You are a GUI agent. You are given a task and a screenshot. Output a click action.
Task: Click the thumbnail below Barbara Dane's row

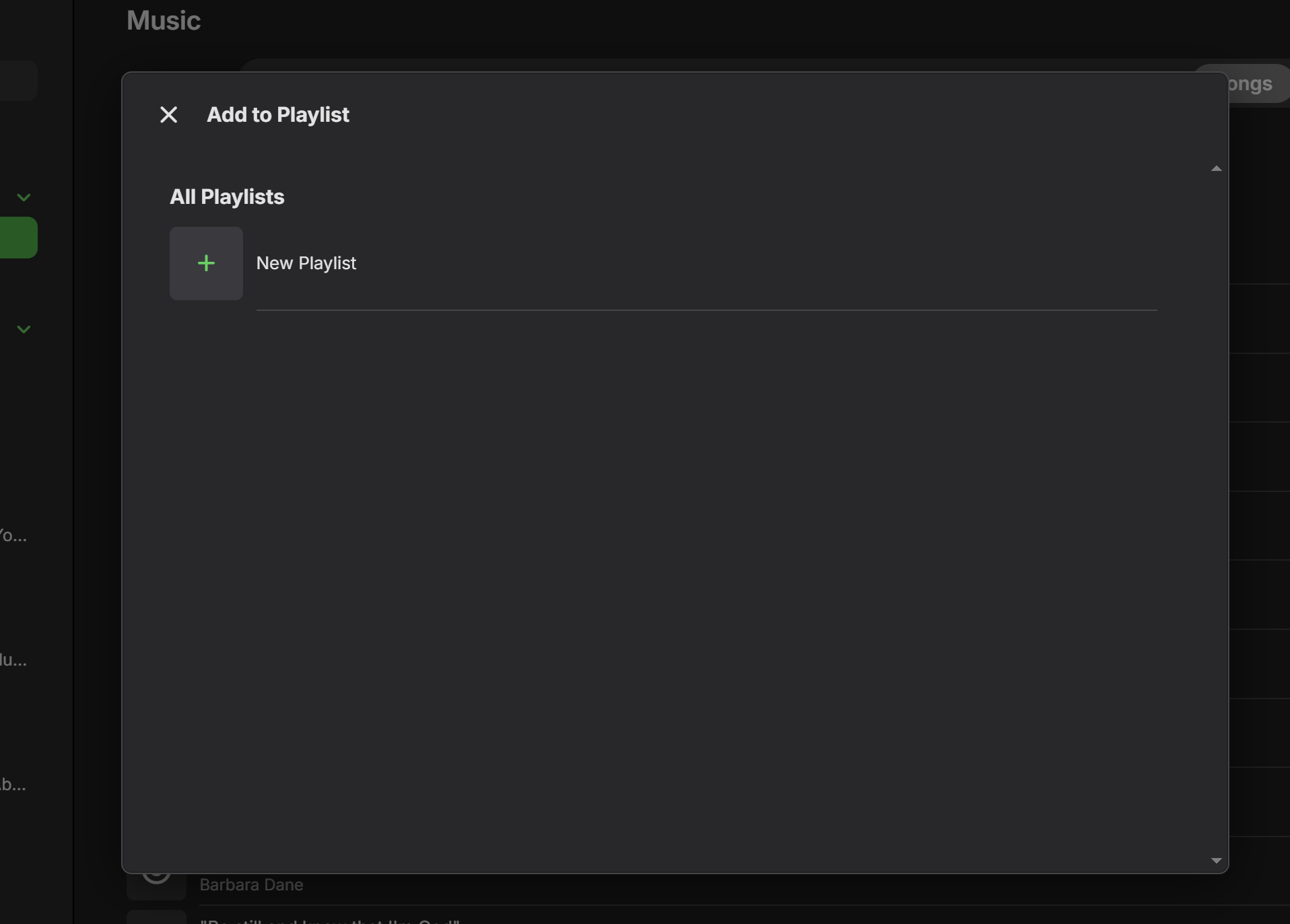tap(156, 917)
